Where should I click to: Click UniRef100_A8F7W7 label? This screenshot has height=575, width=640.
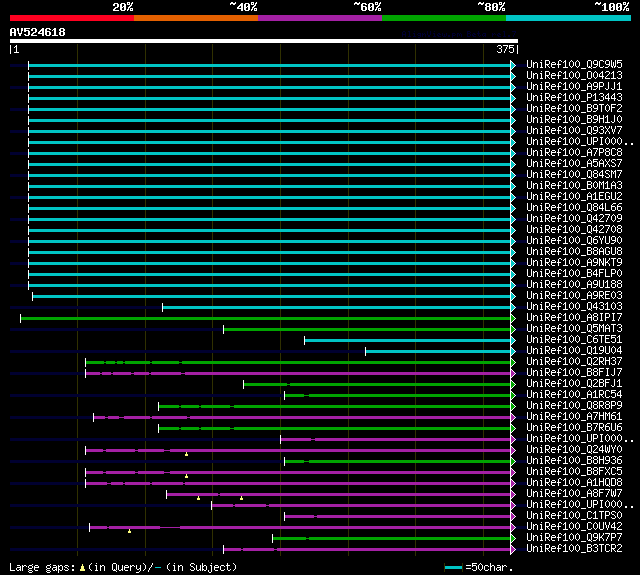pos(574,494)
